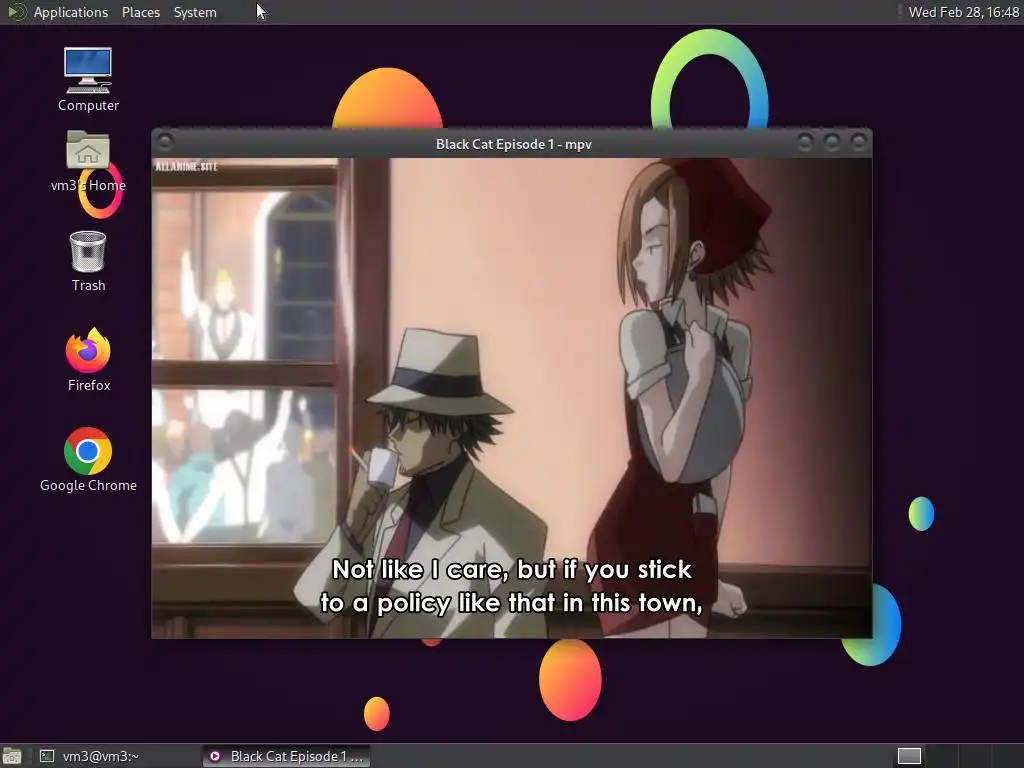Click the Show Desktop icon in bottom panel
Viewport: 1024px width, 768px height.
pyautogui.click(x=12, y=756)
